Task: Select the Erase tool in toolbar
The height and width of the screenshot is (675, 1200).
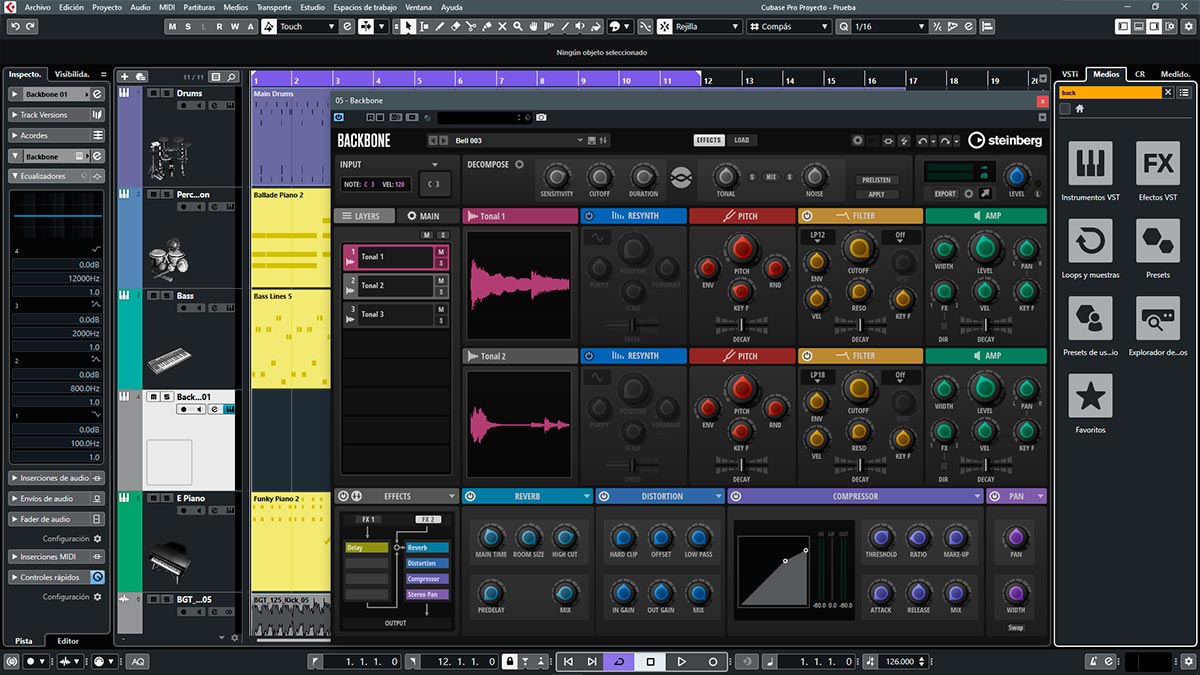Action: (x=456, y=27)
